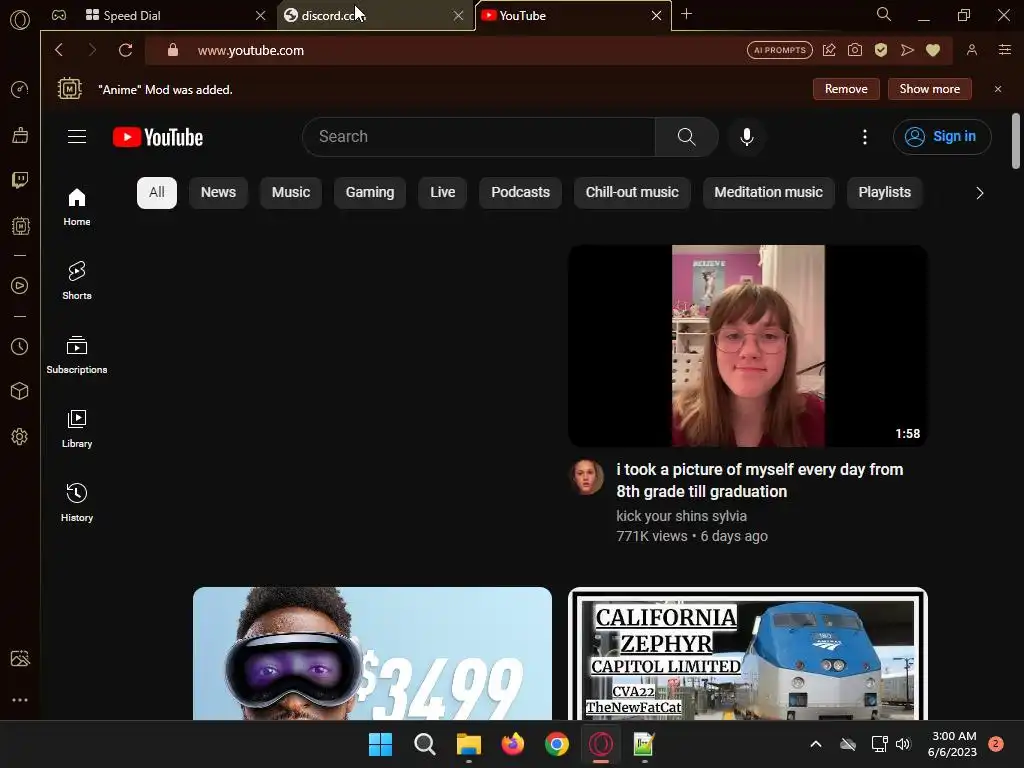Screen dimensions: 1024x768
Task: Open Firefox from the taskbar
Action: coord(513,744)
